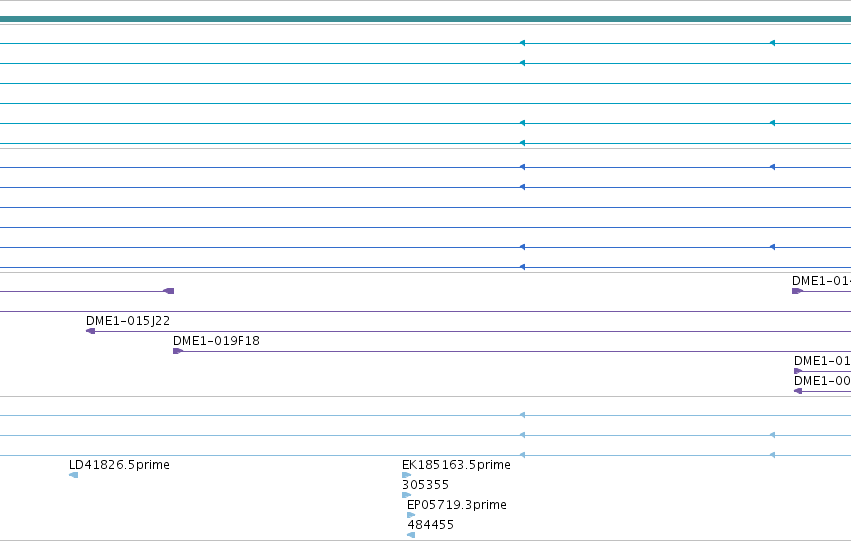Select the EP05719.3prime EST label
This screenshot has width=851, height=541.
[456, 505]
